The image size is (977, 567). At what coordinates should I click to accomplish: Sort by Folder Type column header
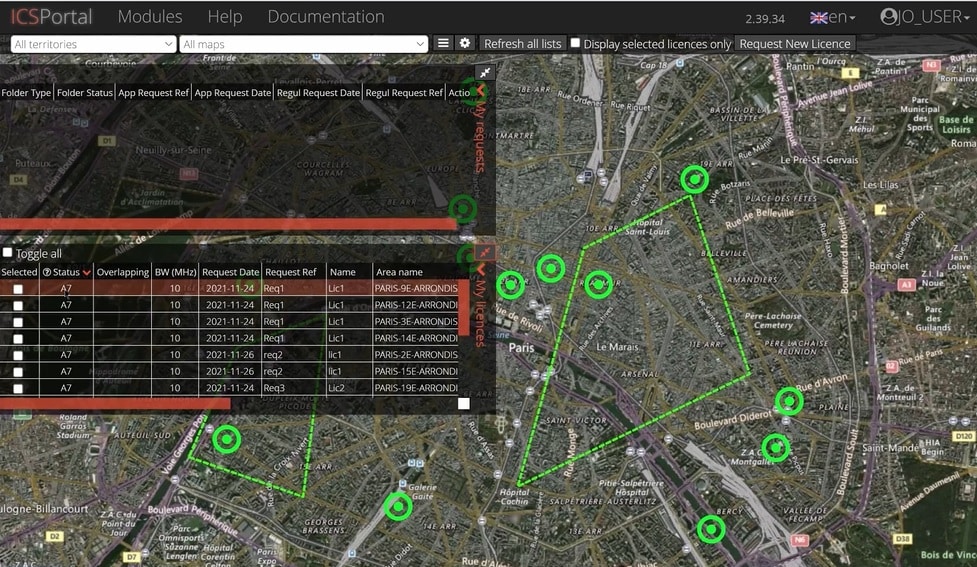26,92
